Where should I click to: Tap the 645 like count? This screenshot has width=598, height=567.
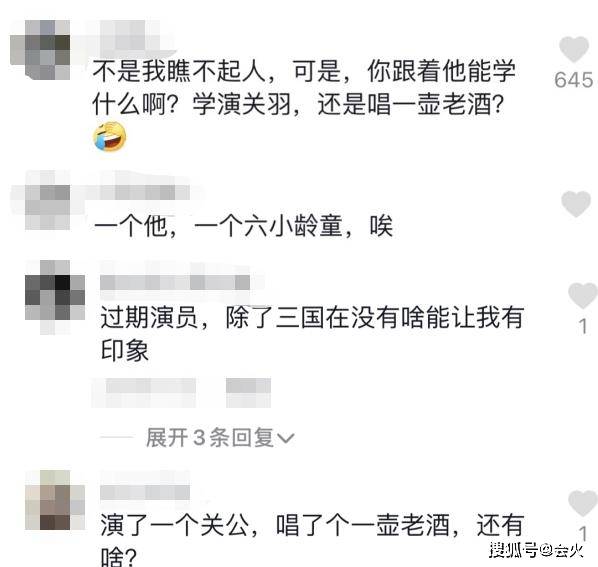(x=574, y=80)
